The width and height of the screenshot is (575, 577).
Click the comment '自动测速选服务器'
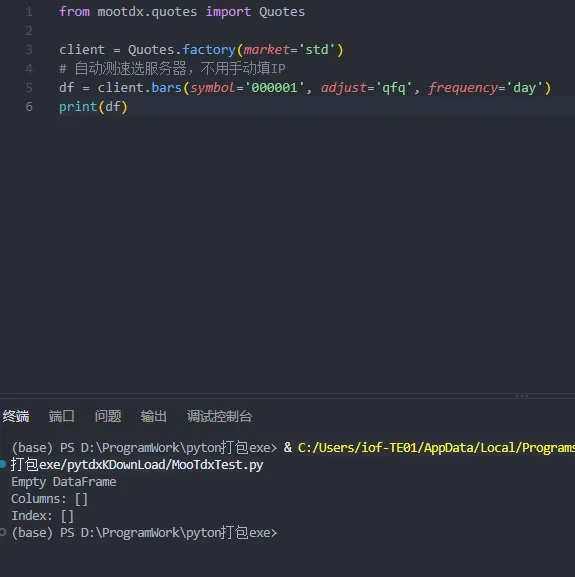[131, 68]
